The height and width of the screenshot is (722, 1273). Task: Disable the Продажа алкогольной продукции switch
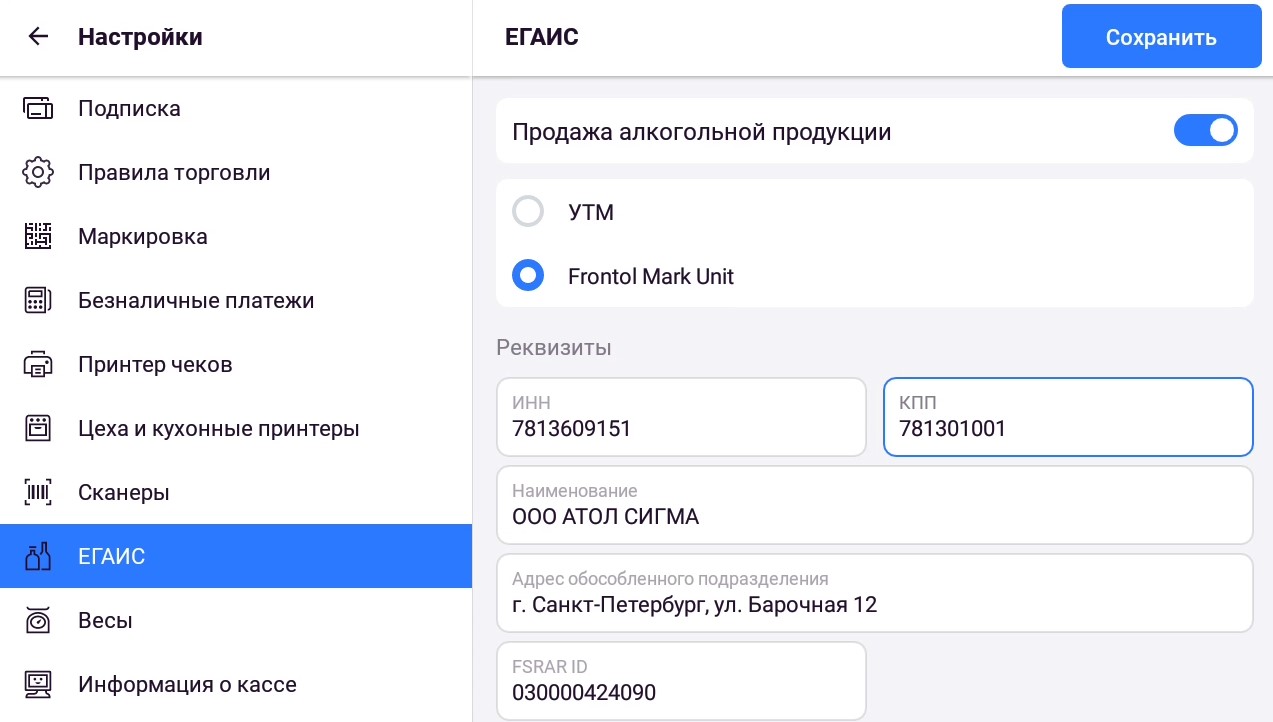1206,131
